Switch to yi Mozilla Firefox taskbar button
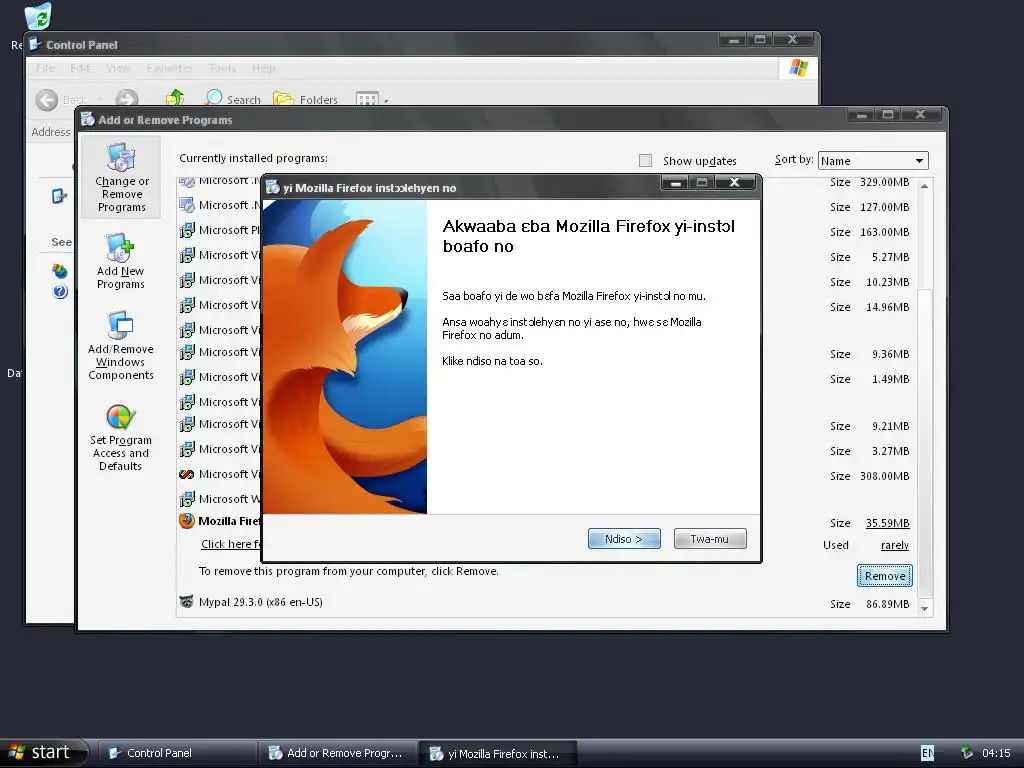The image size is (1024, 768). click(x=498, y=753)
